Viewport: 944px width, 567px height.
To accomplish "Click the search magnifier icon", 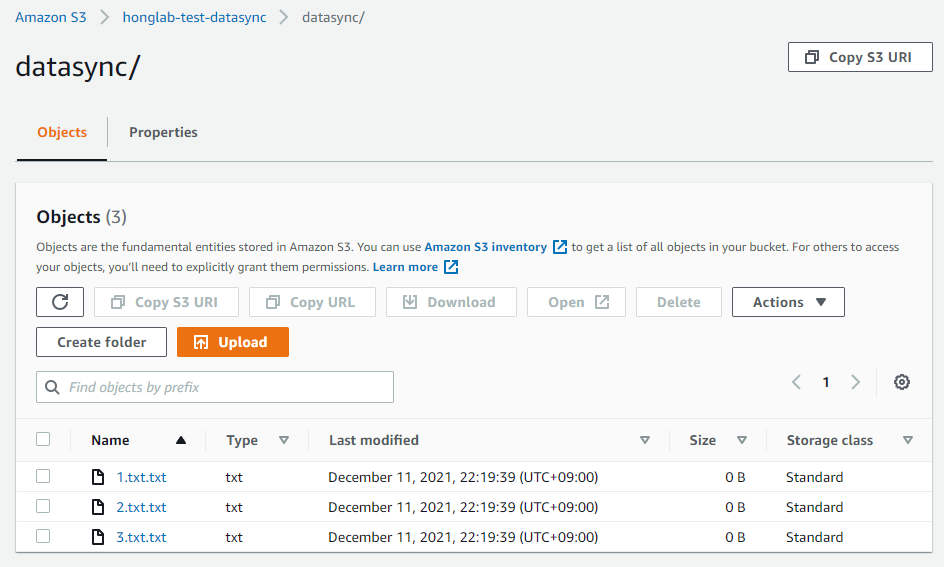I will click(52, 387).
